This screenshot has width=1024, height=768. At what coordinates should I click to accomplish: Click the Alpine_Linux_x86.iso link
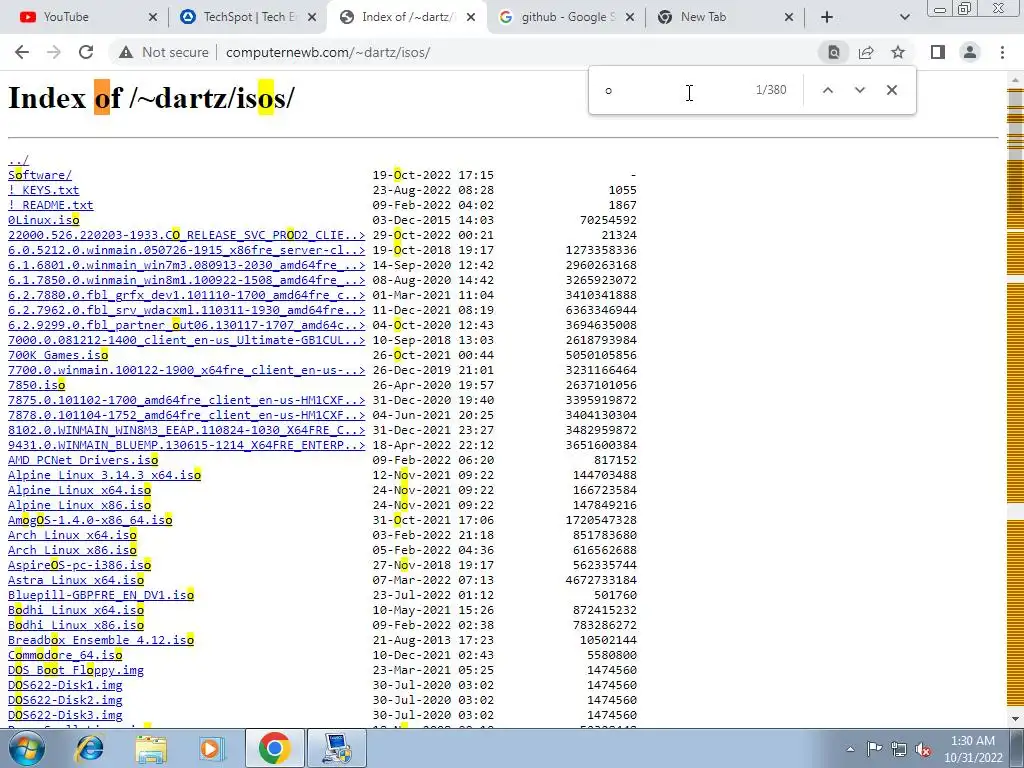(x=80, y=505)
